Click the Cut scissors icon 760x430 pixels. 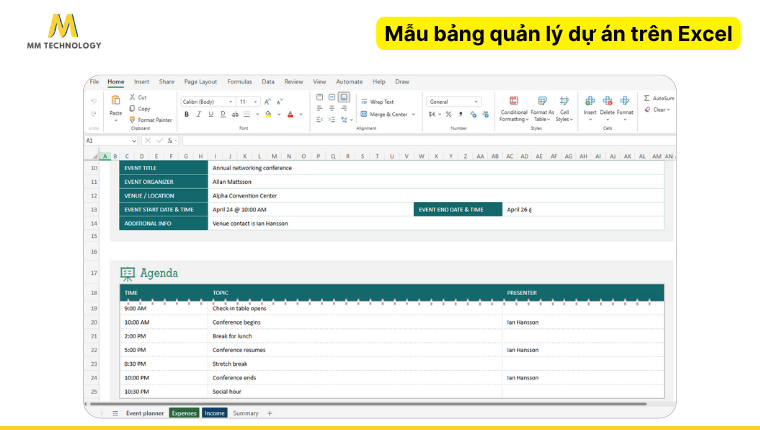[x=132, y=97]
